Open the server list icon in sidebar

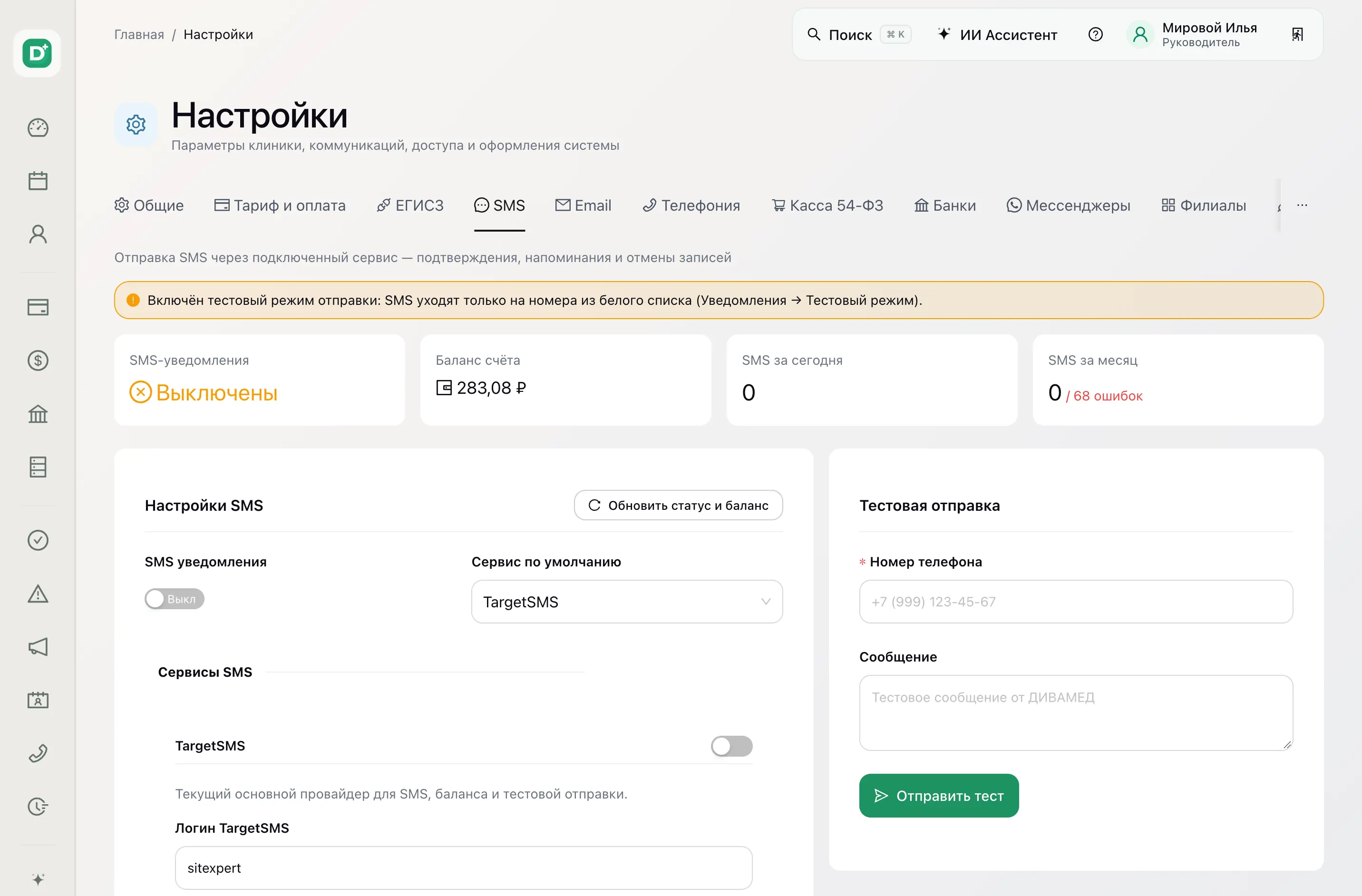pyautogui.click(x=38, y=467)
